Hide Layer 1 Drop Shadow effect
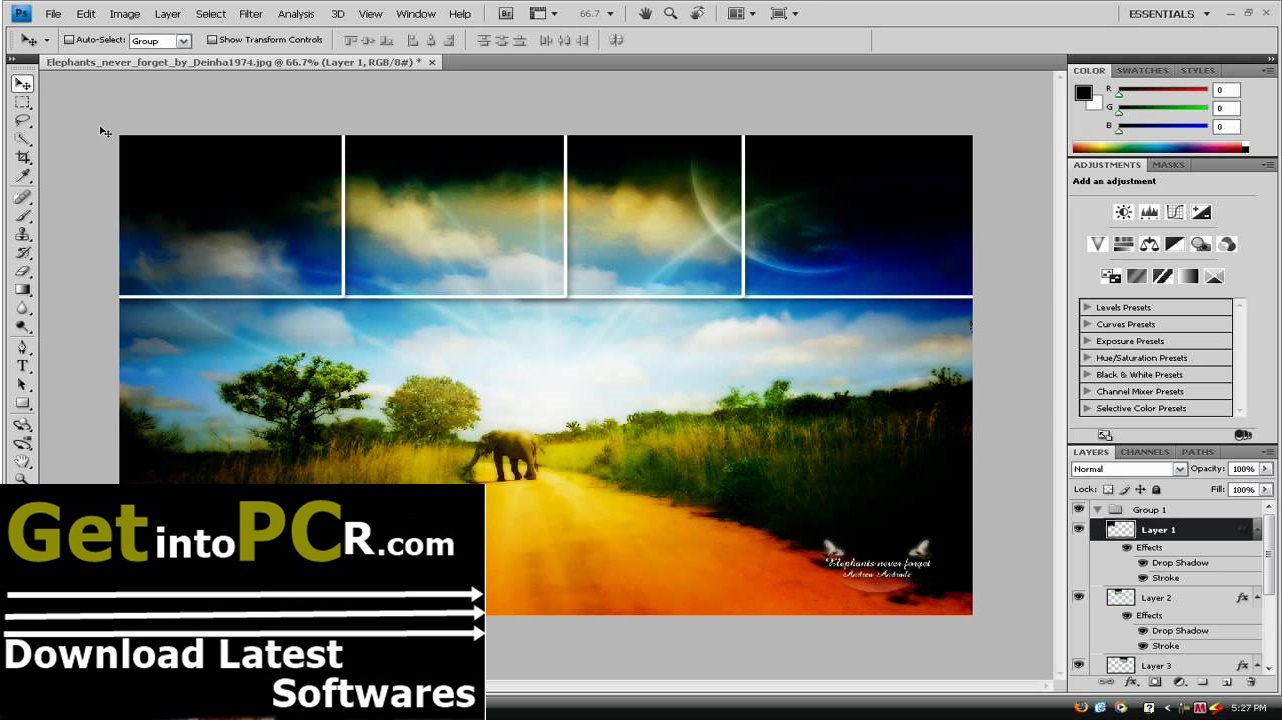Viewport: 1282px width, 720px height. [x=1143, y=563]
